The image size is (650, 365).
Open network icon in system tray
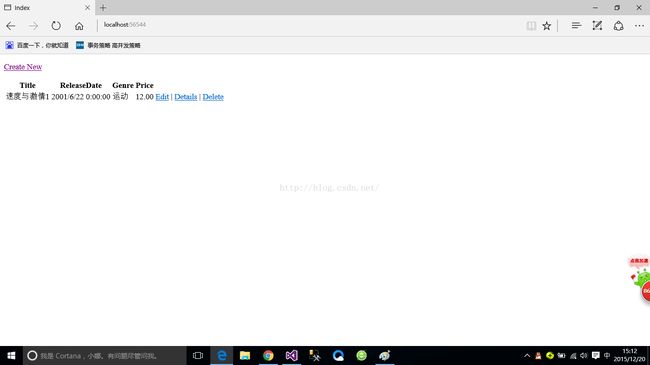click(x=573, y=355)
